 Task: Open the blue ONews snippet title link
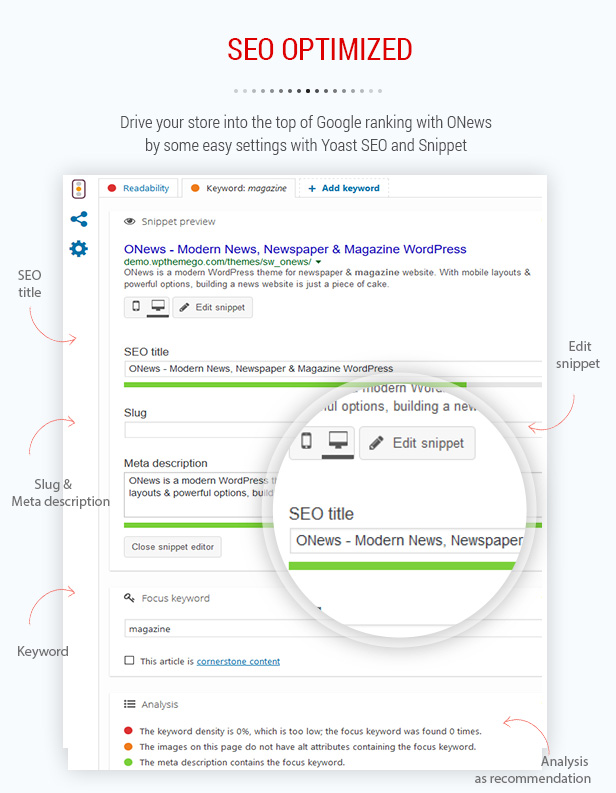tap(295, 249)
